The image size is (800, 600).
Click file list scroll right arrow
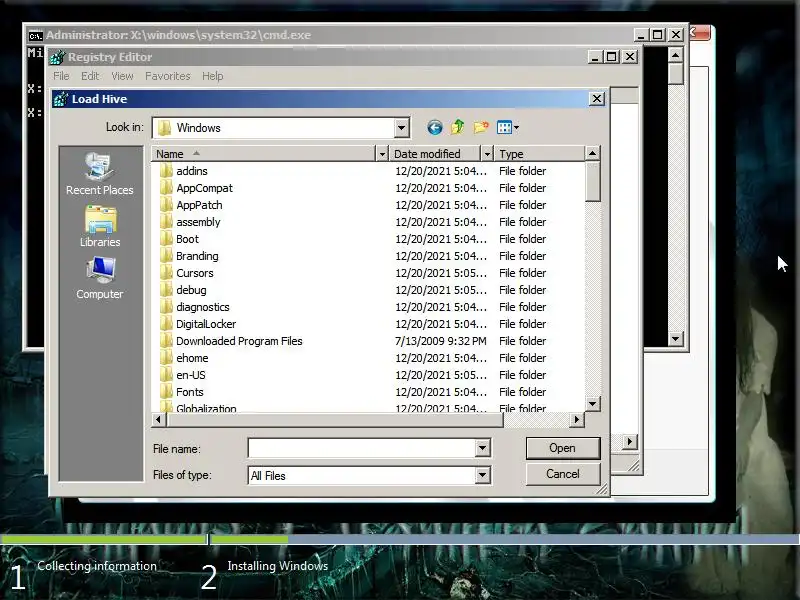click(577, 419)
